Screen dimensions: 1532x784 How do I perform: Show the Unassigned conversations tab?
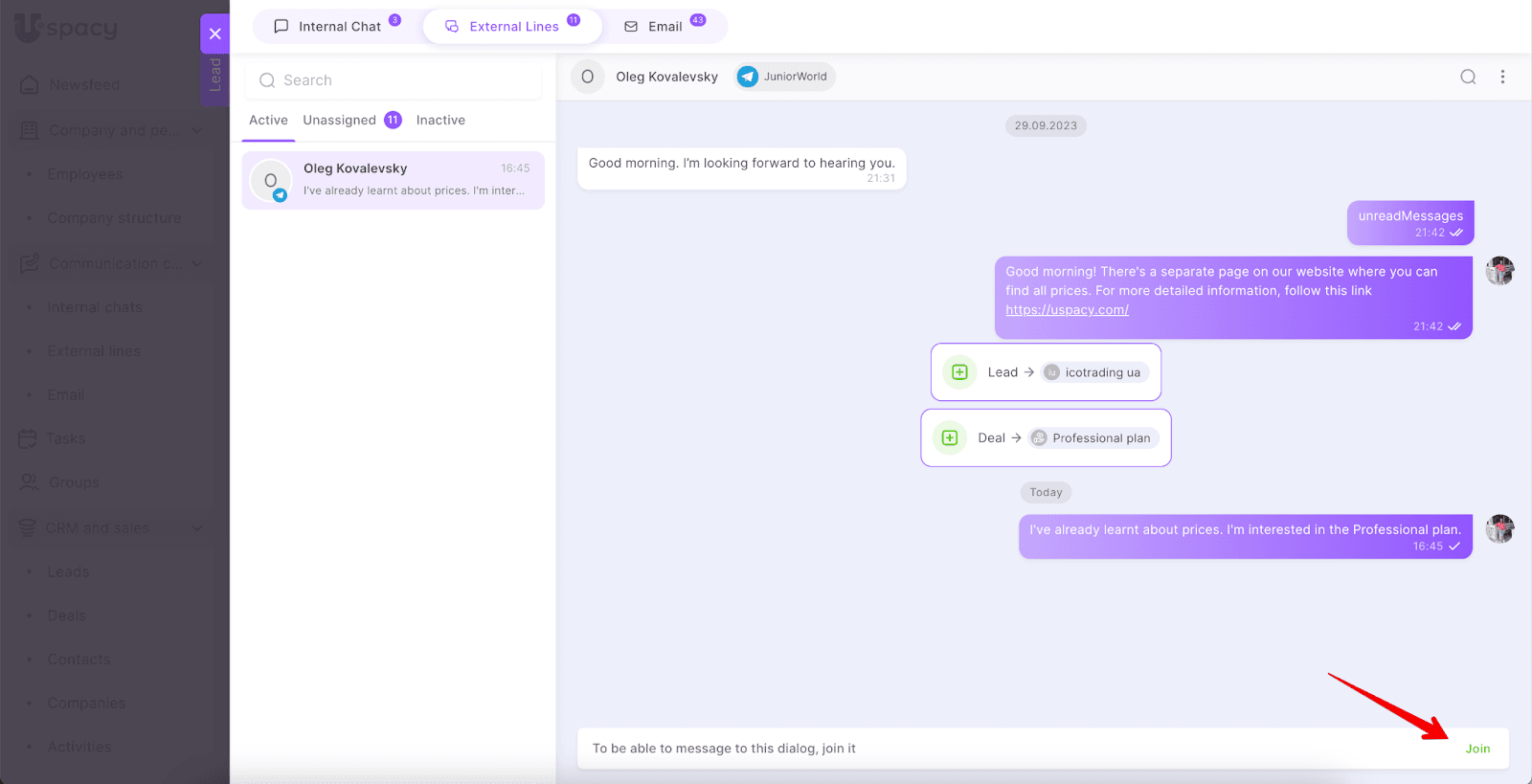tap(340, 120)
